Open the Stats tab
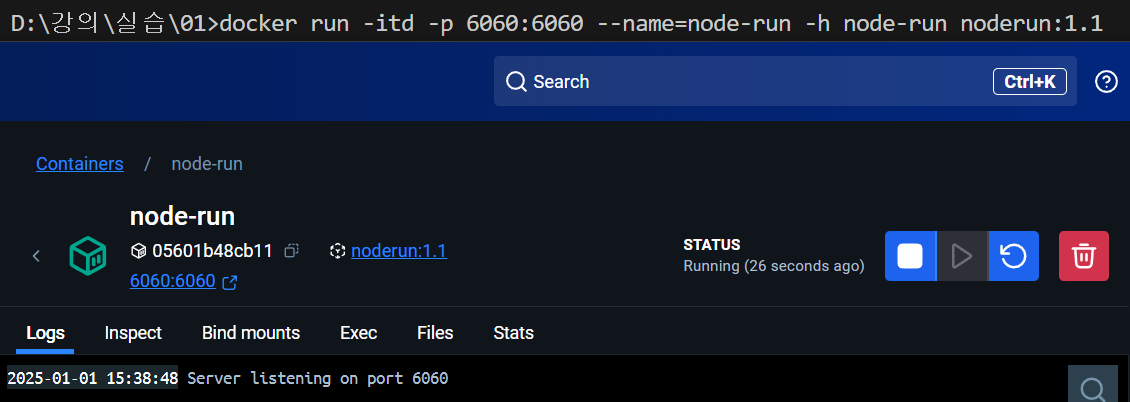This screenshot has width=1130, height=402. point(514,333)
